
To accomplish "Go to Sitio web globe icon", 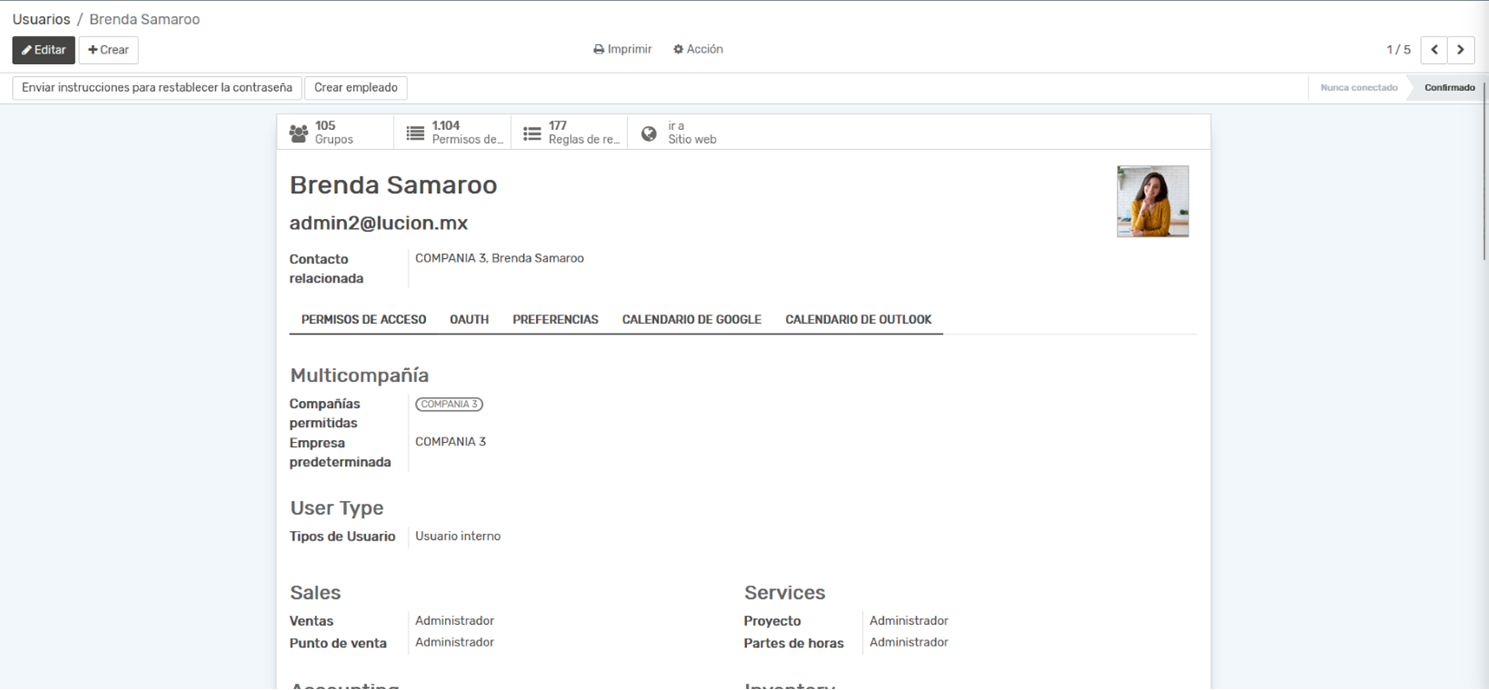I will coord(649,133).
